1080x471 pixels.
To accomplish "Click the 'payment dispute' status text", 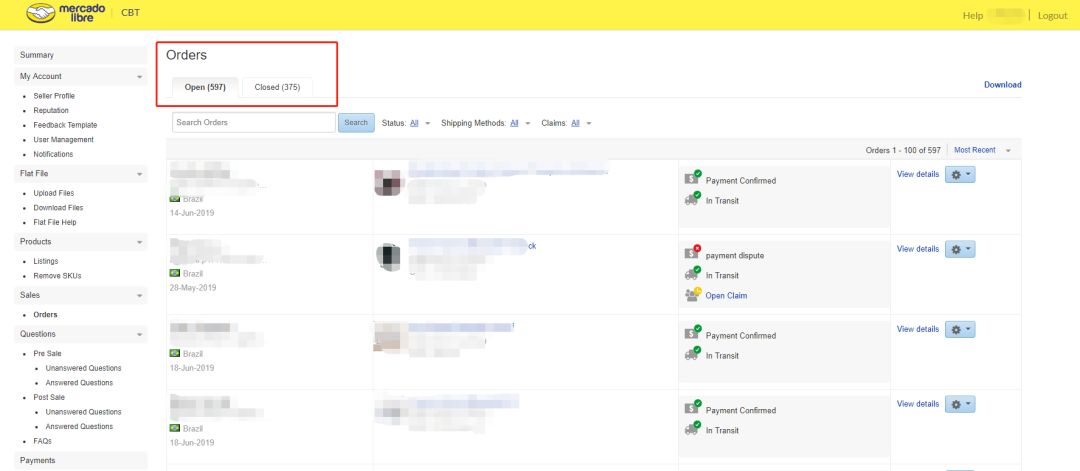I will [x=735, y=255].
